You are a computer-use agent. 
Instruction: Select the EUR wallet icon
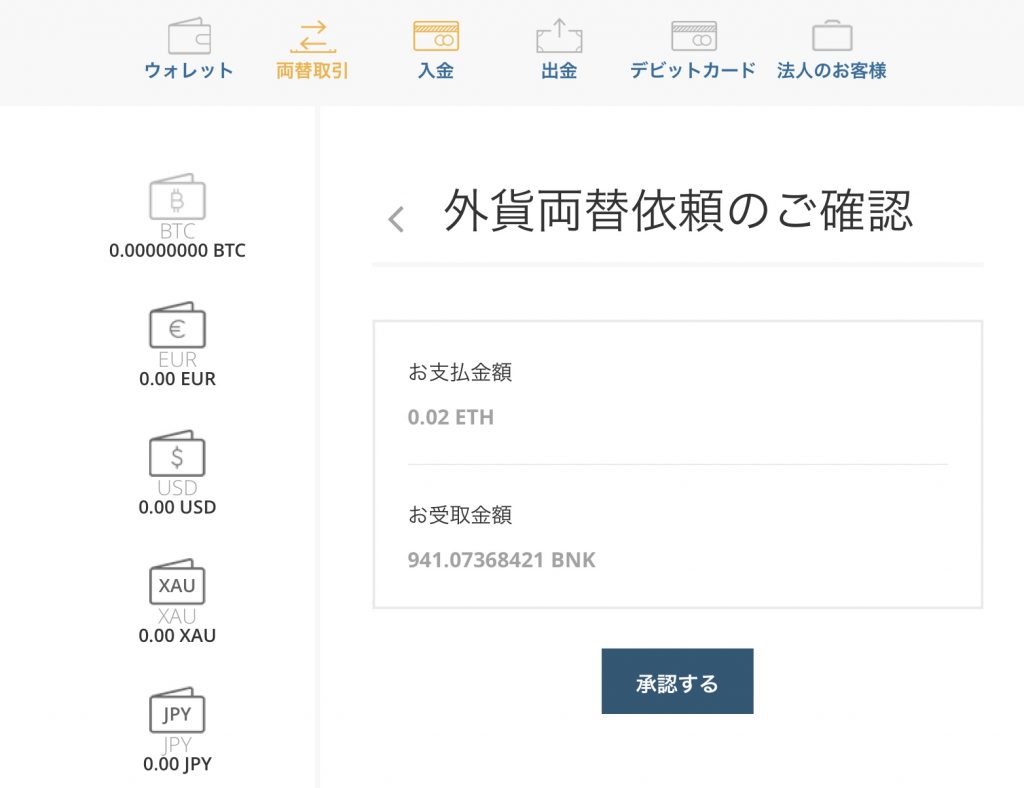177,325
